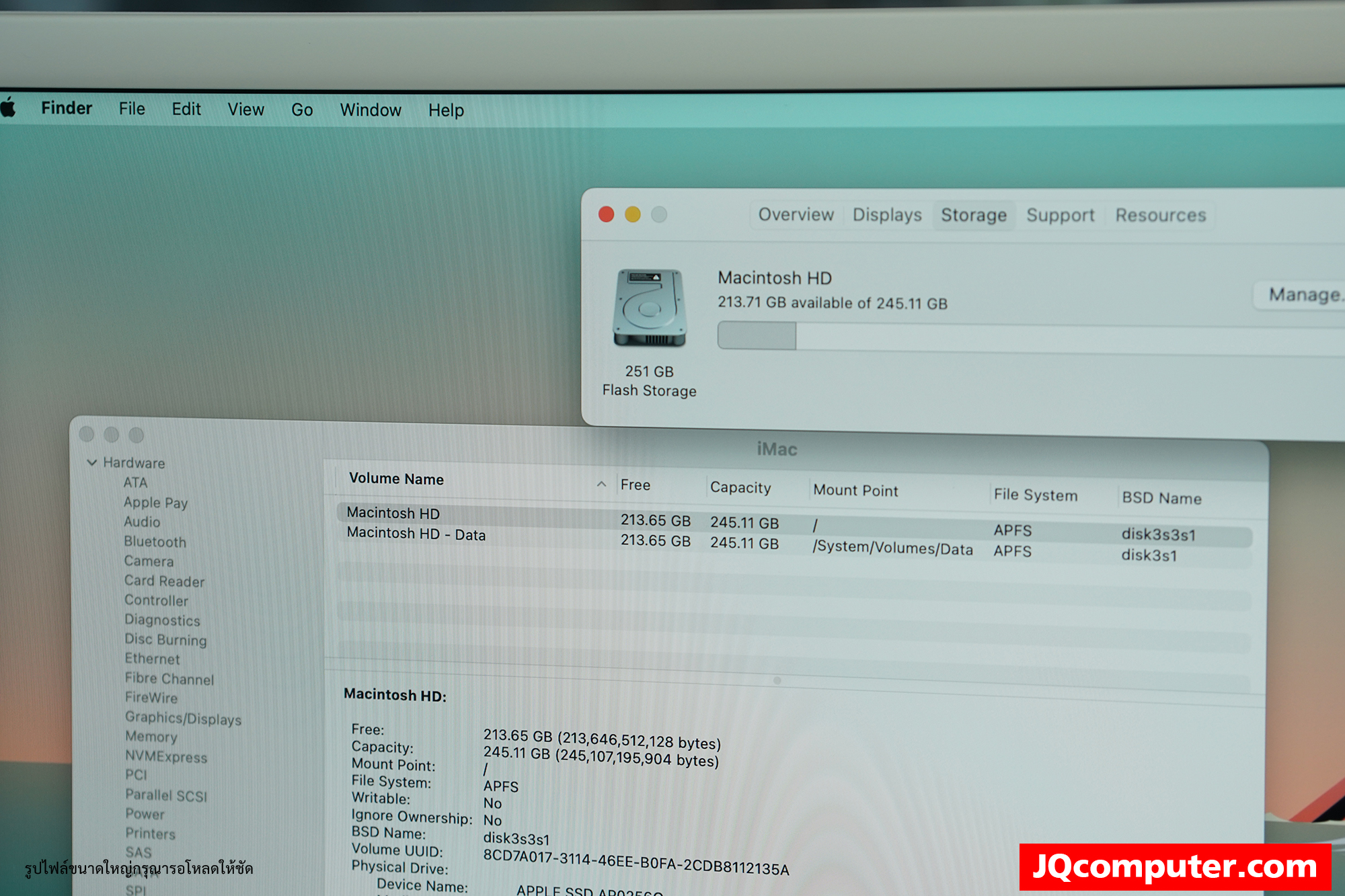Viewport: 1345px width, 896px height.
Task: Click the iMac window title
Action: [777, 449]
